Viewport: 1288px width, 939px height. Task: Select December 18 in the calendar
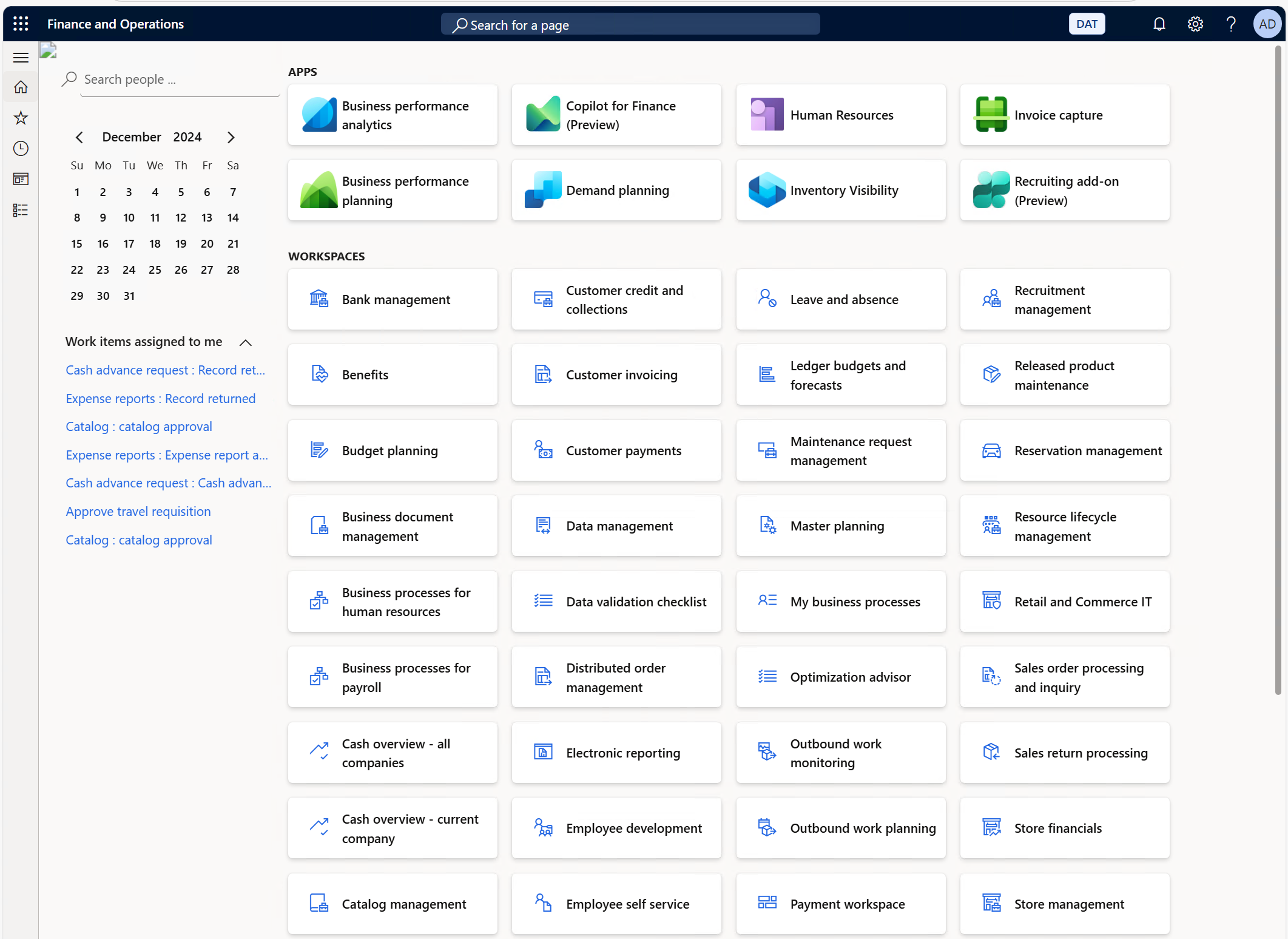(155, 243)
